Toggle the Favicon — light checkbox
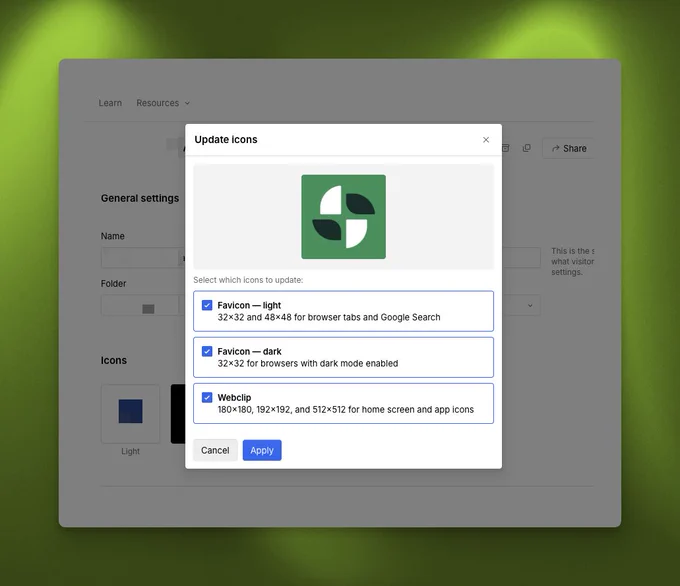 (x=207, y=305)
